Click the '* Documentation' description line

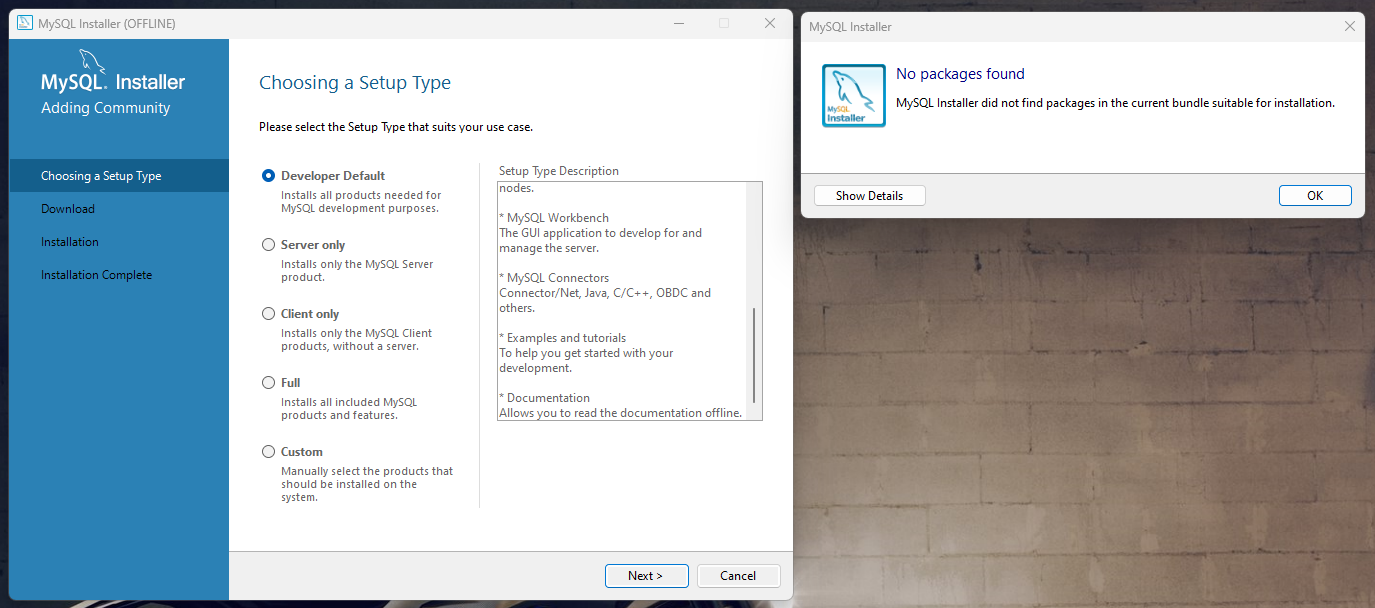(545, 398)
